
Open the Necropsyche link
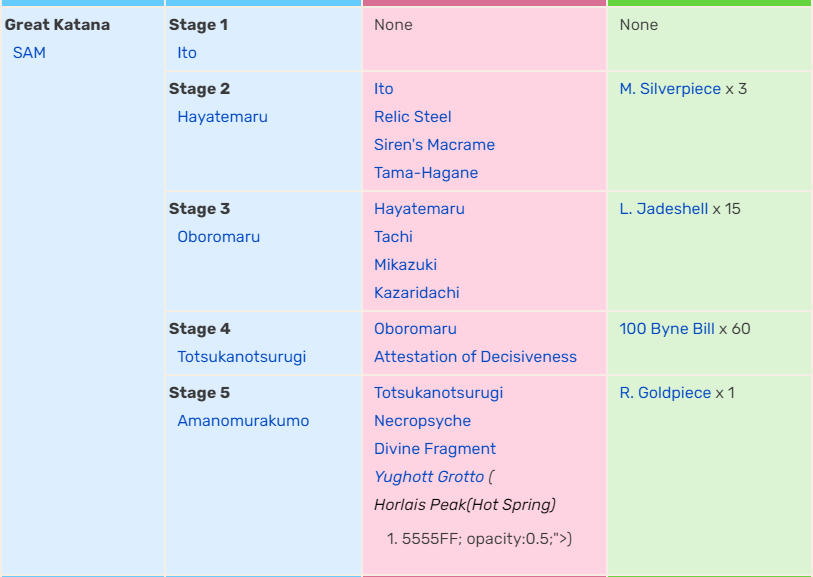pyautogui.click(x=422, y=421)
